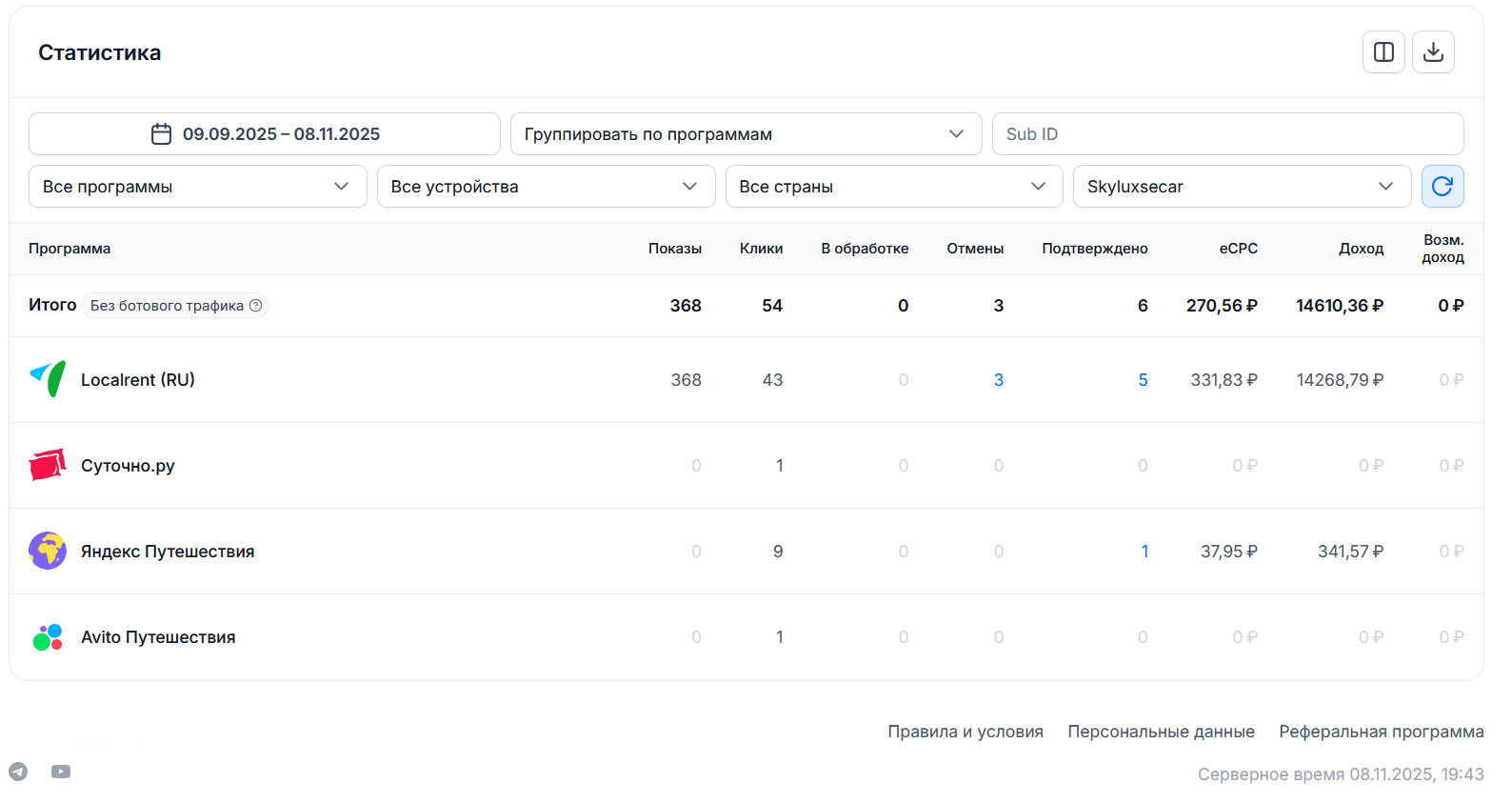This screenshot has width=1512, height=803.
Task: Click the blue refresh button
Action: [1442, 187]
